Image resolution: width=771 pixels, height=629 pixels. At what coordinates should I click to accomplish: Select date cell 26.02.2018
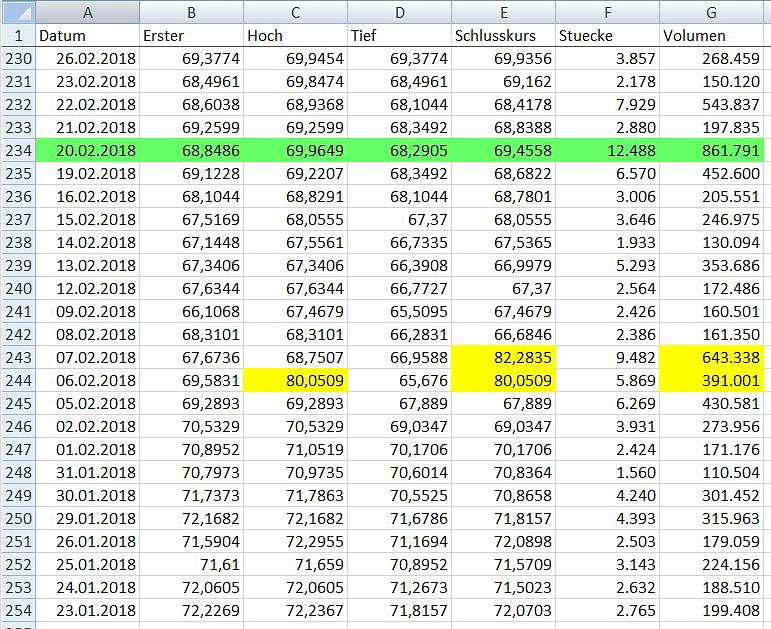coord(88,59)
